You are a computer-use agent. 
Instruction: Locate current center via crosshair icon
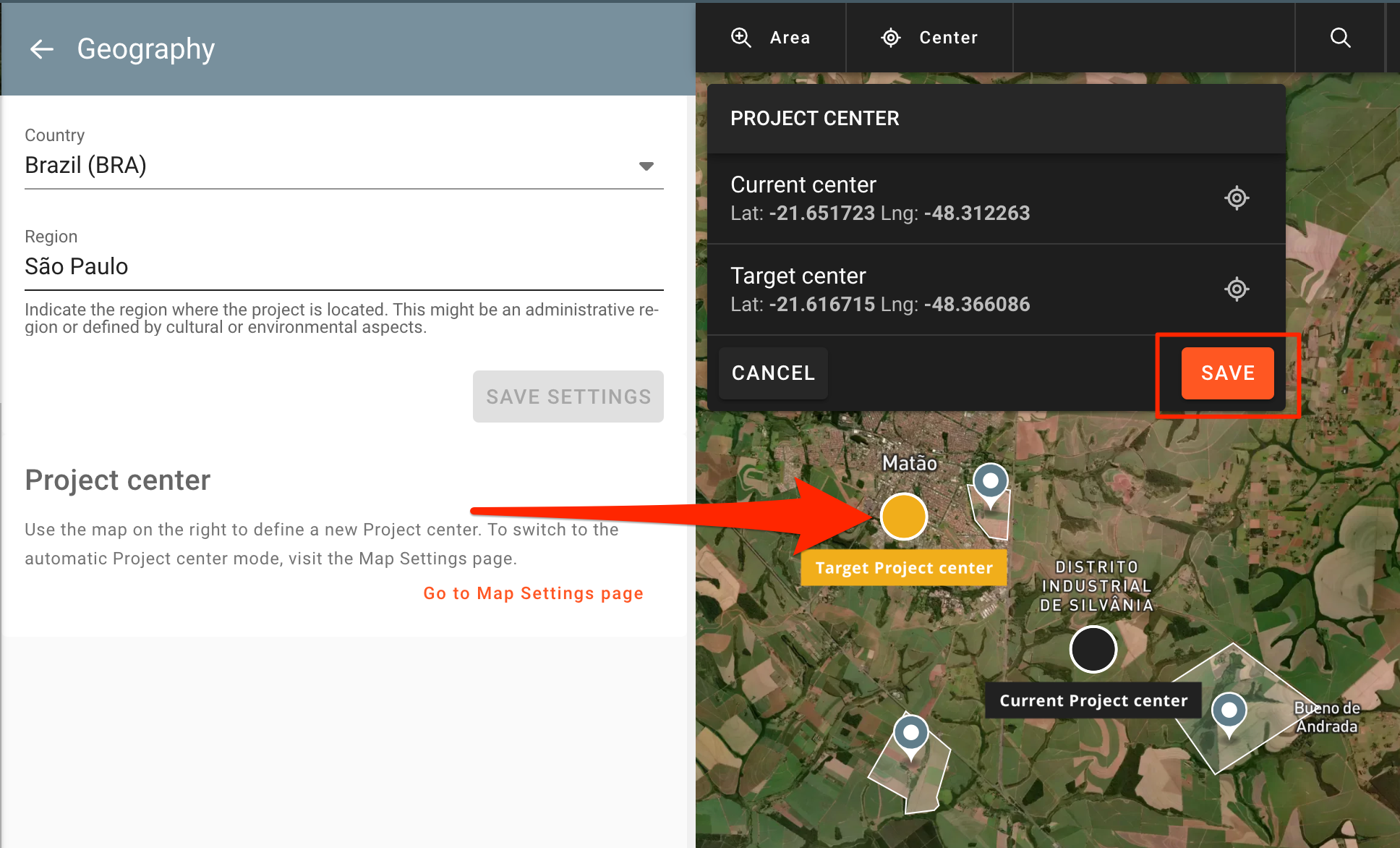(x=1237, y=198)
